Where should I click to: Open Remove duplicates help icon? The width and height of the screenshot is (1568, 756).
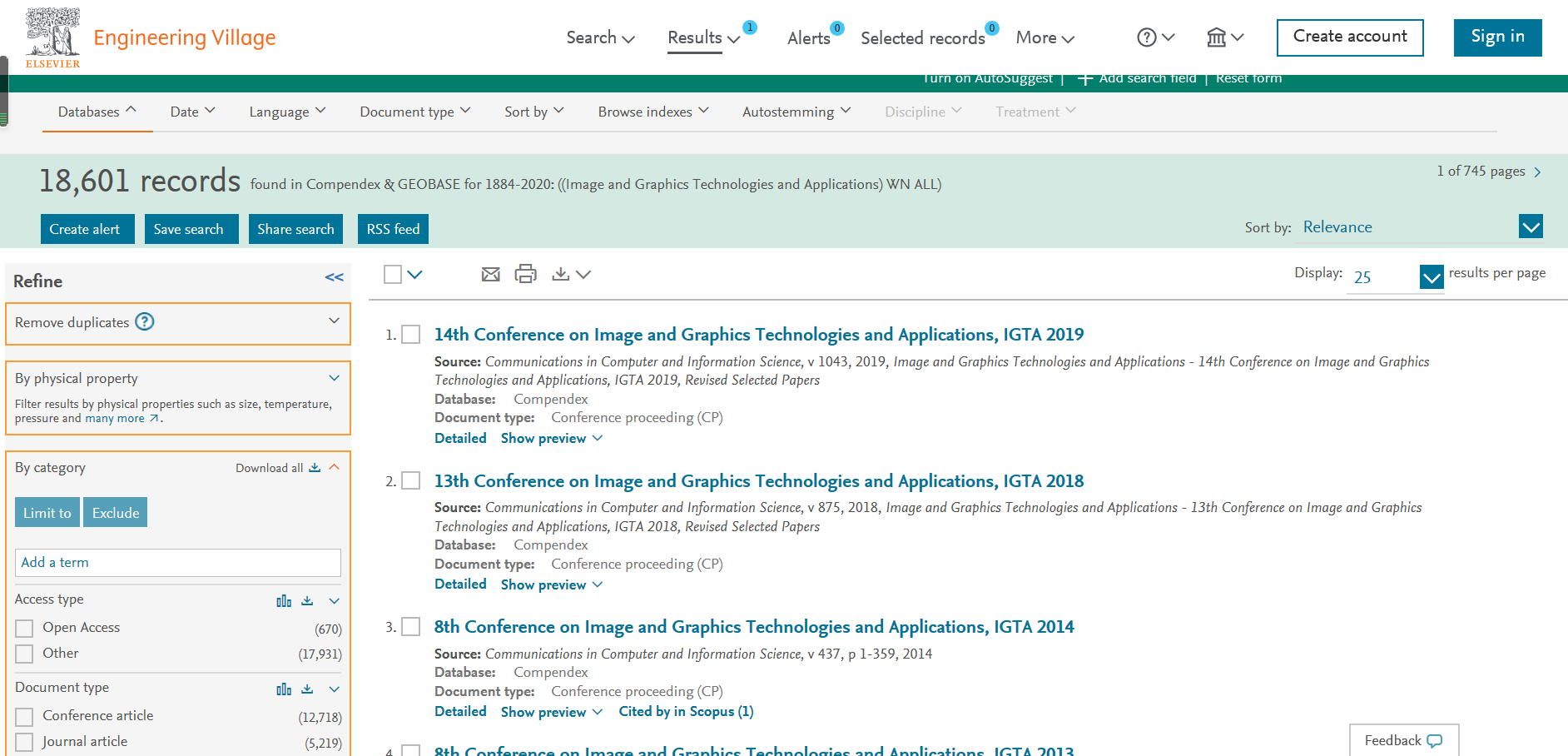point(145,321)
